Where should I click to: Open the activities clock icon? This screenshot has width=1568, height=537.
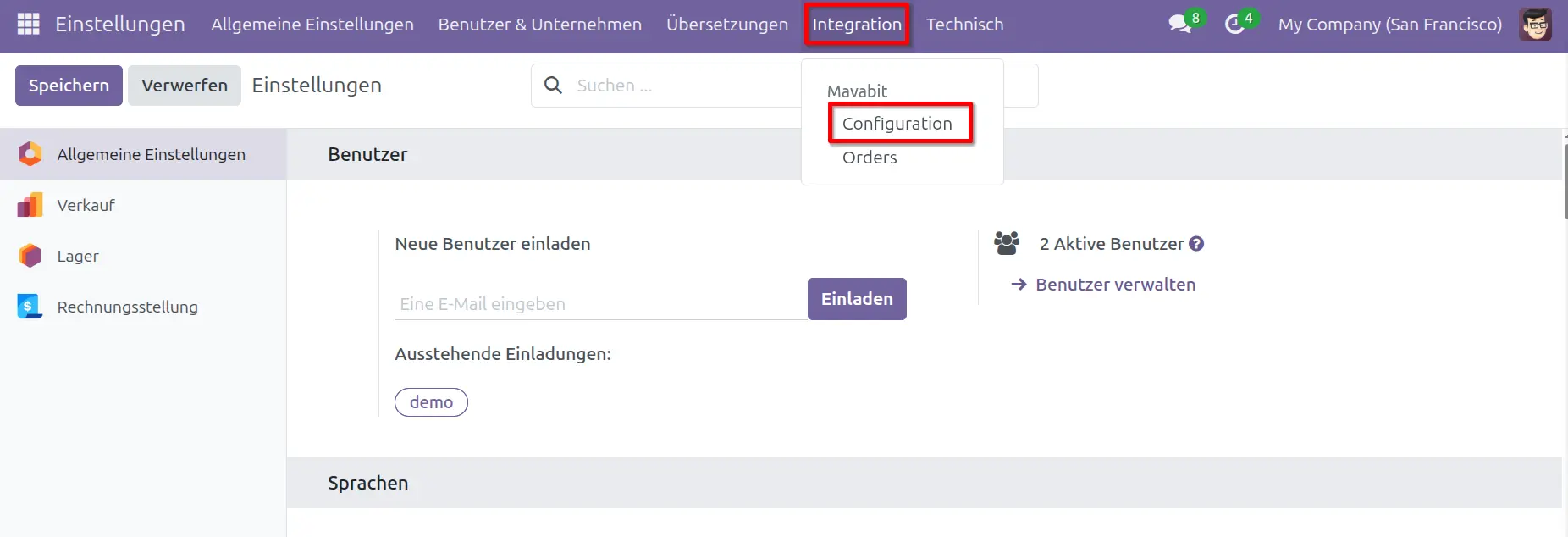click(x=1234, y=24)
